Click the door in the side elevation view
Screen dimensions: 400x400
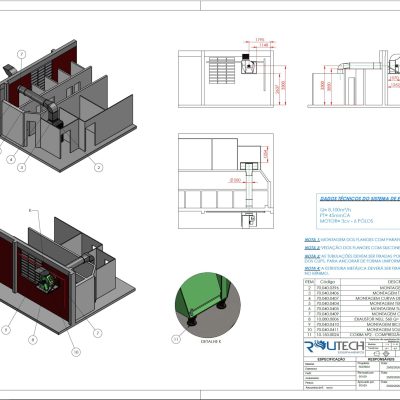tap(352, 91)
